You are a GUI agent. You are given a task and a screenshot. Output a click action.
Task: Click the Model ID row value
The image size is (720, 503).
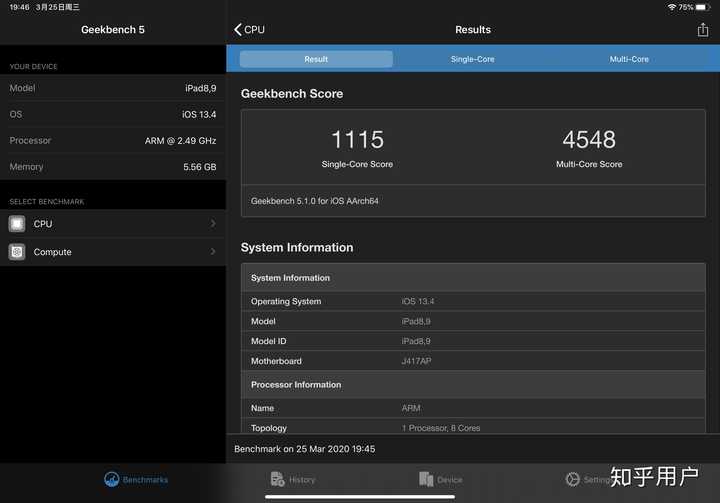(x=416, y=341)
